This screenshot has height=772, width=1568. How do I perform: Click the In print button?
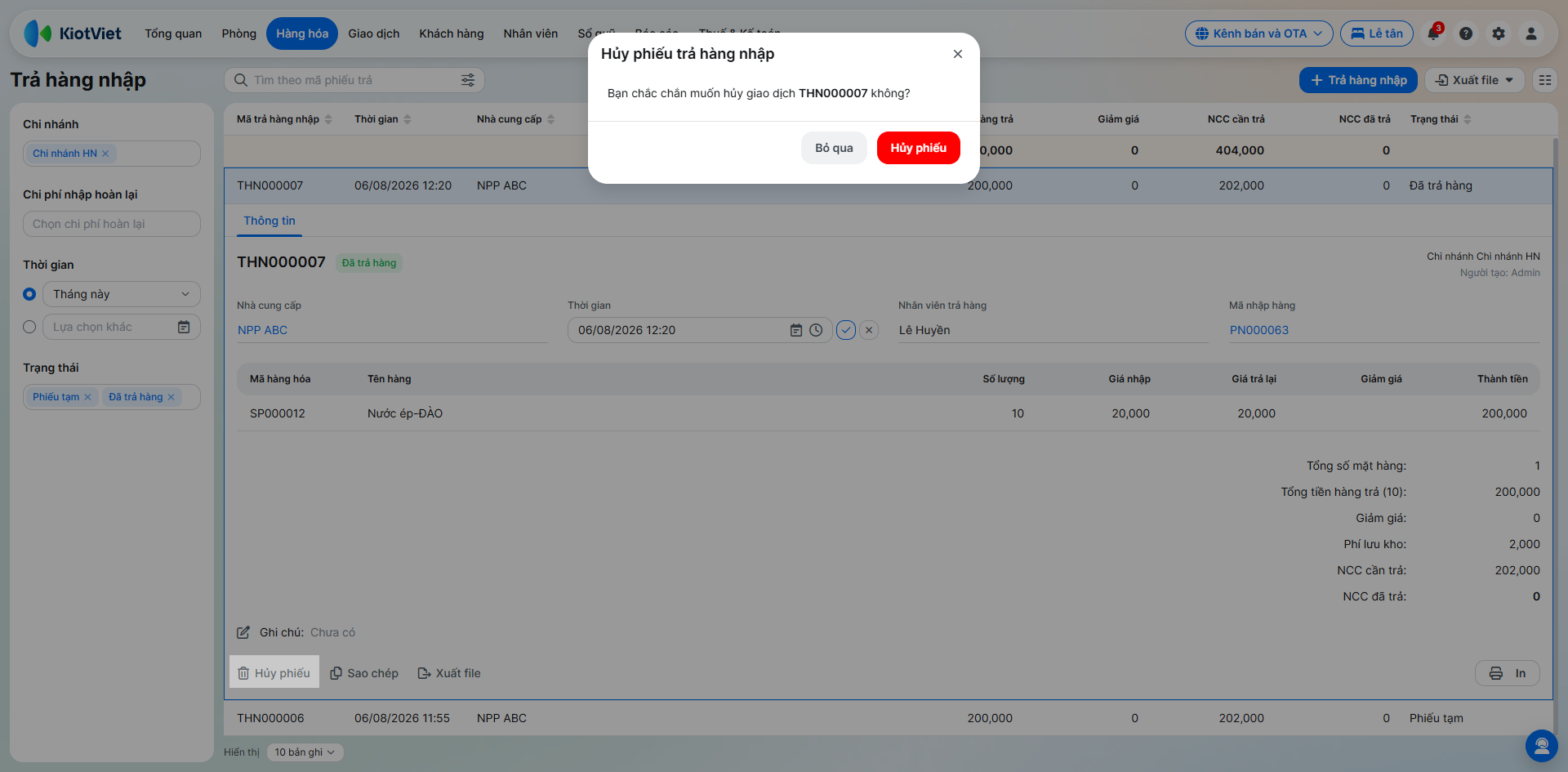[x=1508, y=673]
